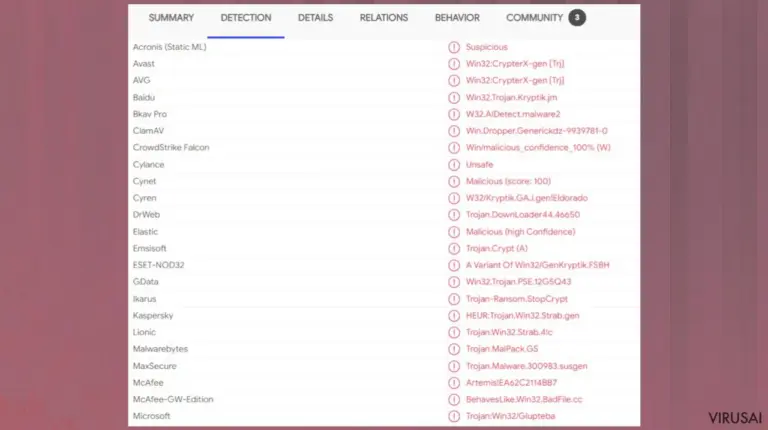Image resolution: width=768 pixels, height=430 pixels.
Task: Click alert icon in the Ikarus row
Action: [454, 299]
